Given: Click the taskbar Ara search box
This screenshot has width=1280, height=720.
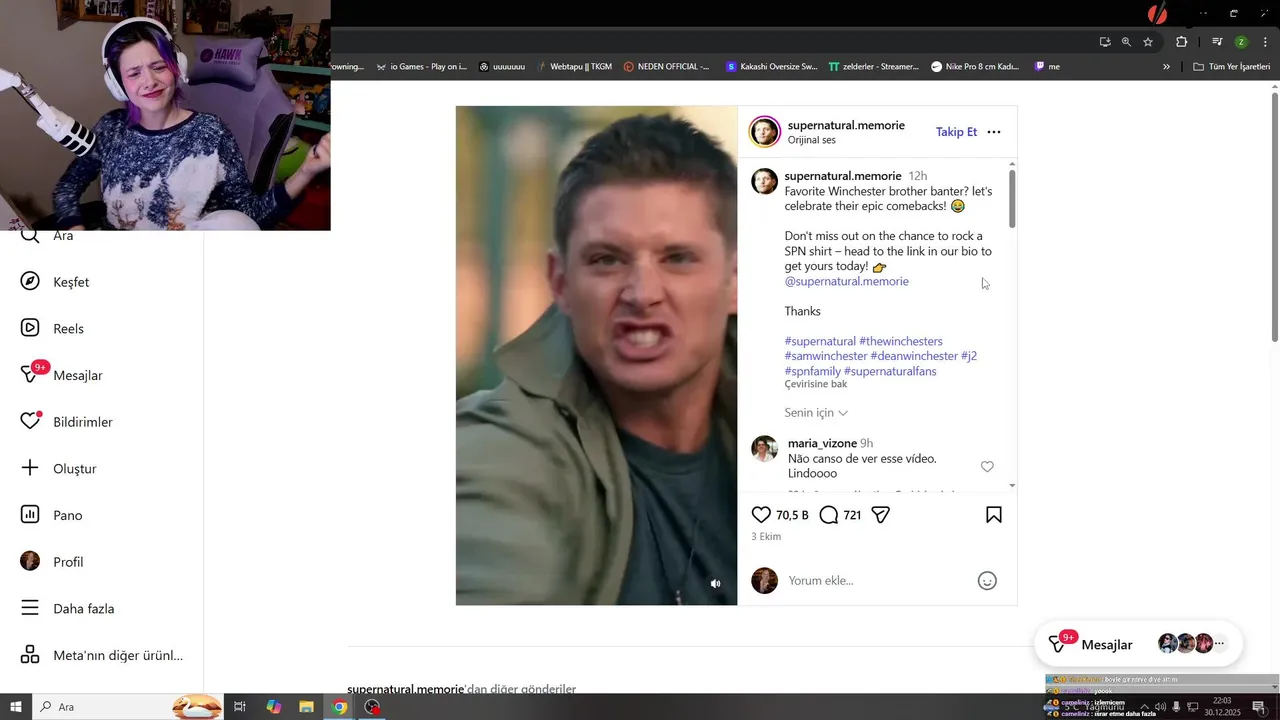Looking at the screenshot, I should [x=127, y=707].
